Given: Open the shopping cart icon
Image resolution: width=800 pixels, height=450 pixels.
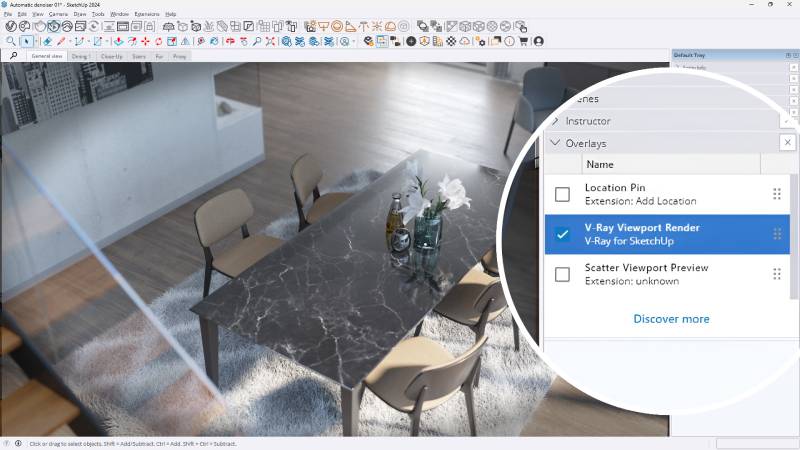Looking at the screenshot, I should point(525,41).
